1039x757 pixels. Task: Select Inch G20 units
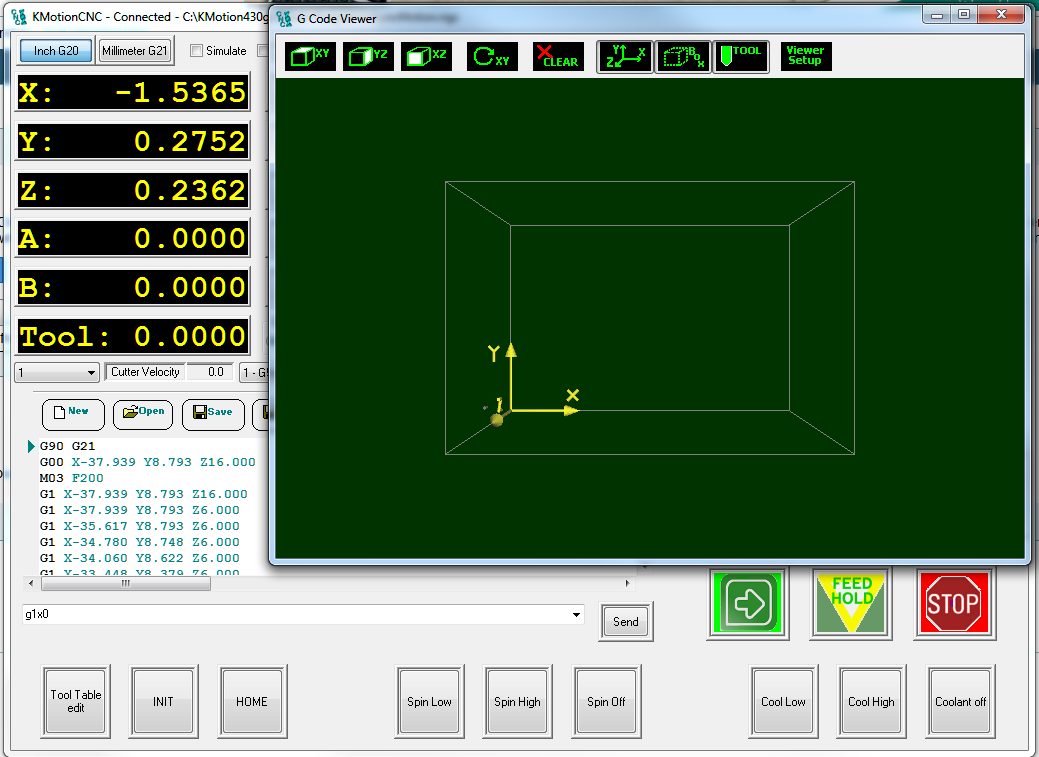pyautogui.click(x=56, y=51)
